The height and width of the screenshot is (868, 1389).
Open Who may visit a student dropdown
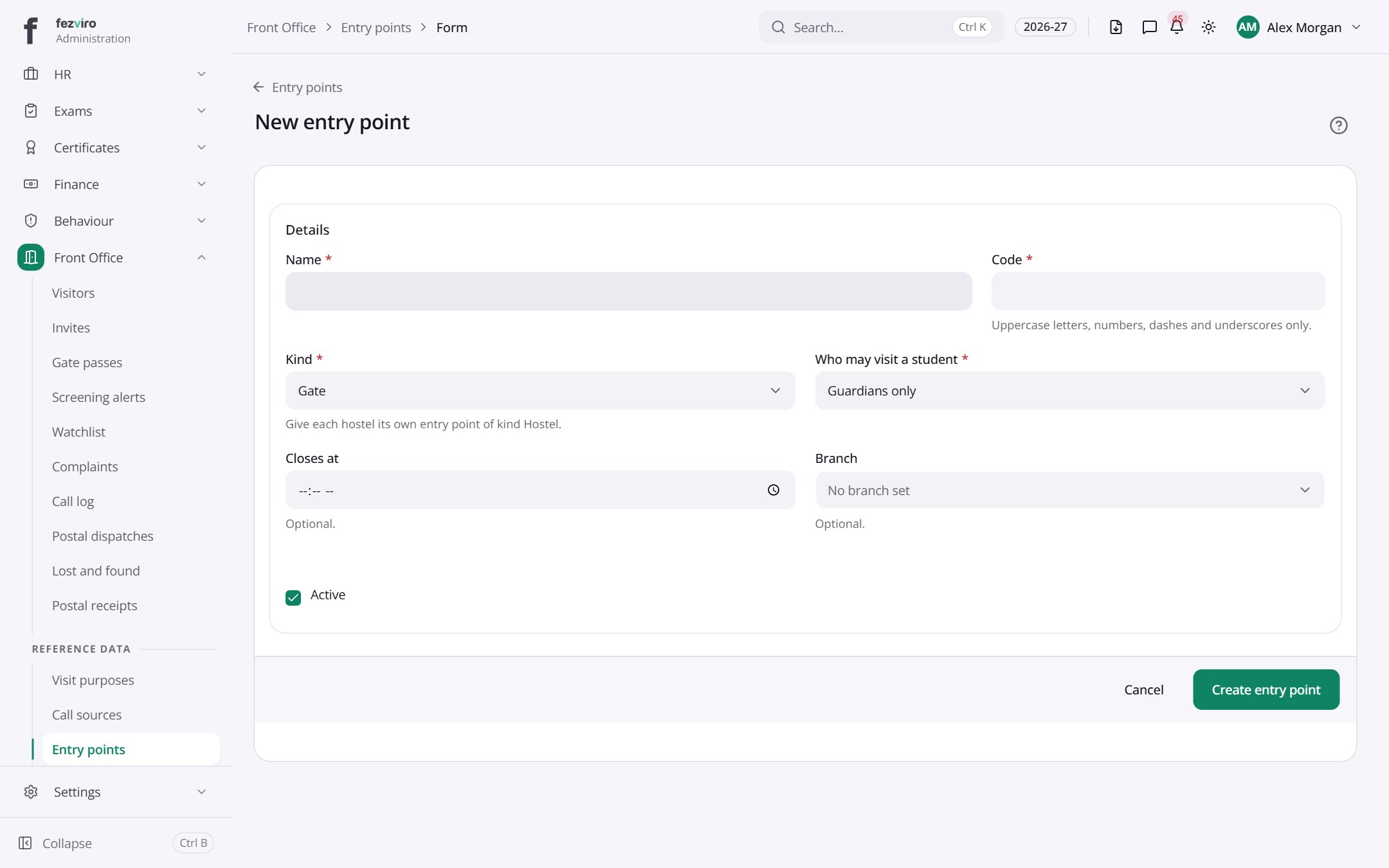(1069, 390)
